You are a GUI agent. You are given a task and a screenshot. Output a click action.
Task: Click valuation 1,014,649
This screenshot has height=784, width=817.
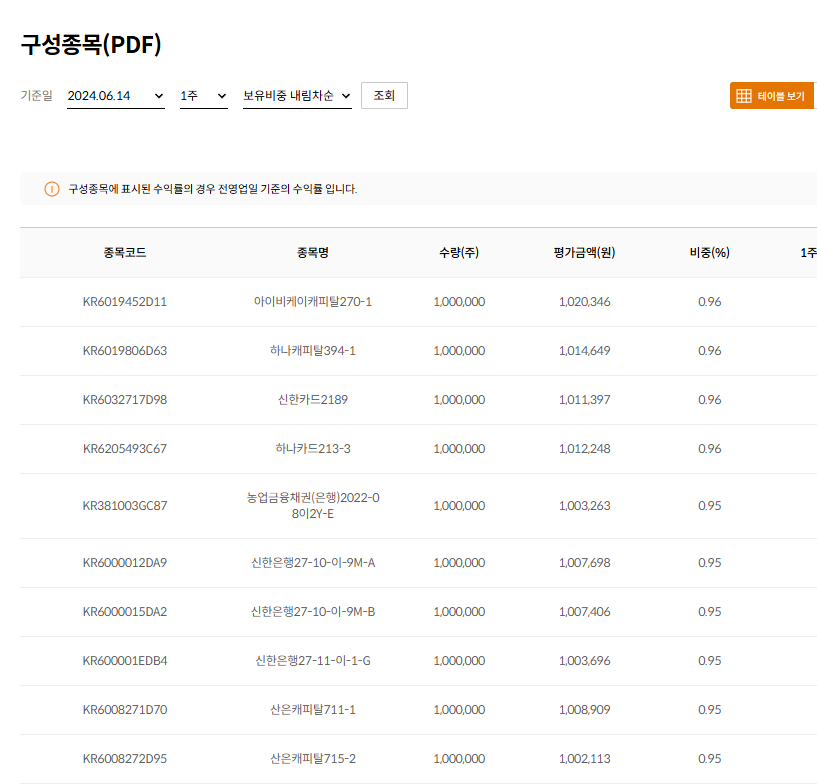584,351
